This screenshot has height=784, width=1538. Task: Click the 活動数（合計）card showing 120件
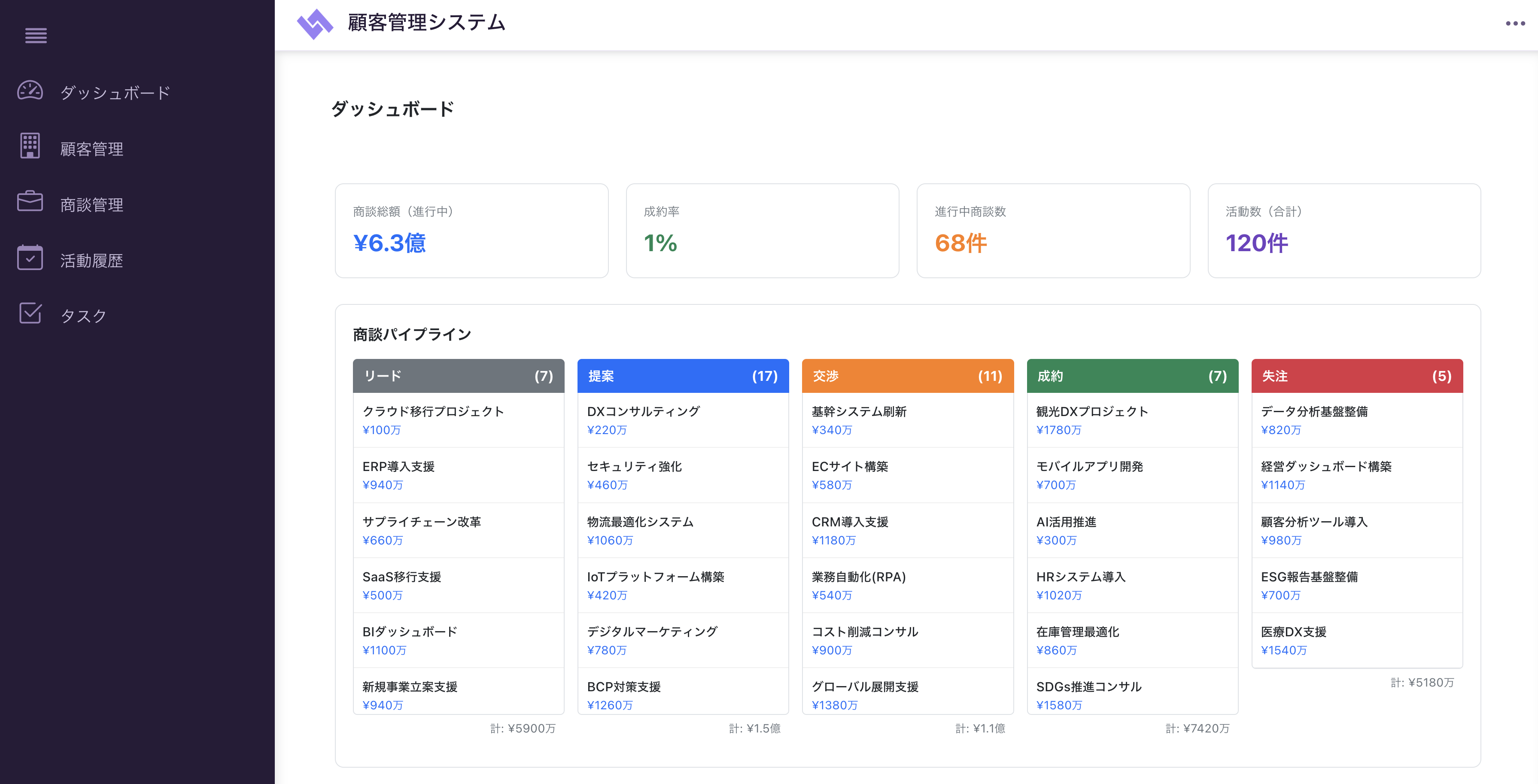(x=1344, y=231)
